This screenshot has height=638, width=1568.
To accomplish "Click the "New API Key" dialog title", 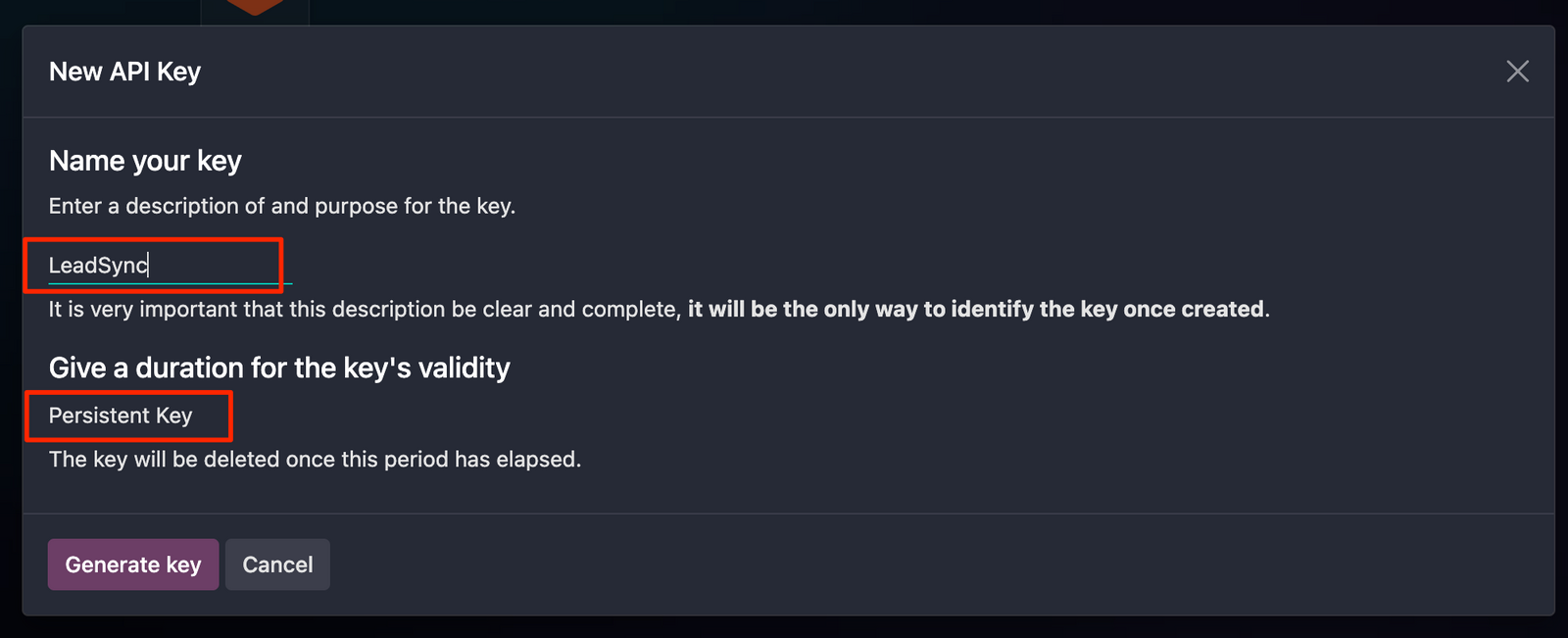I will [x=124, y=72].
